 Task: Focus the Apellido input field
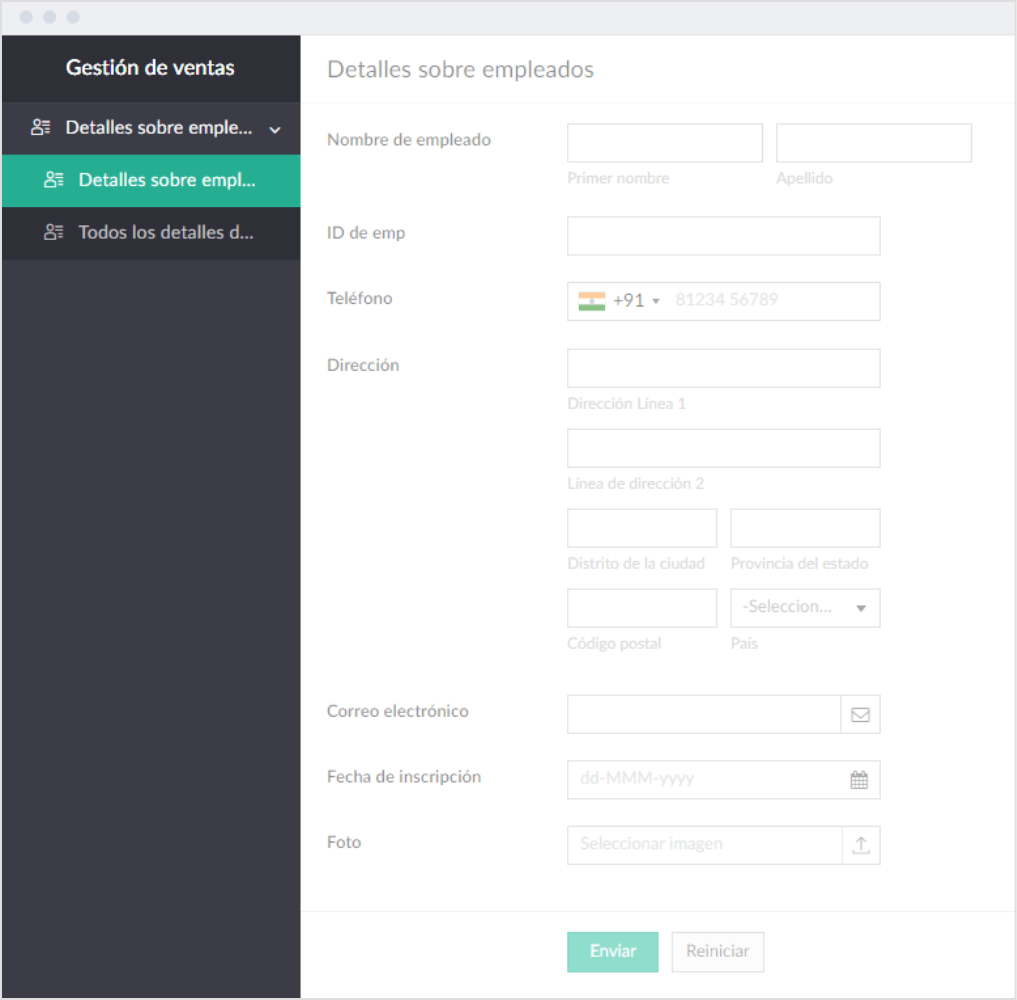coord(874,143)
